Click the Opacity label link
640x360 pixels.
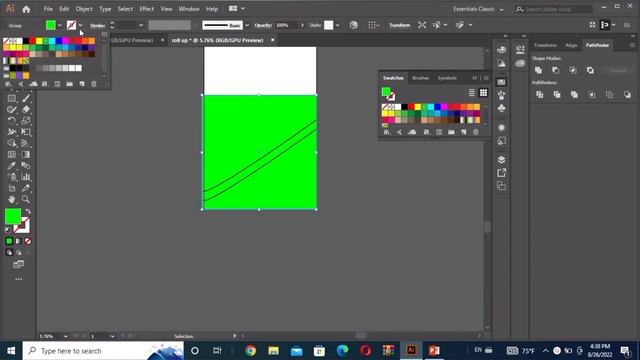[x=263, y=25]
